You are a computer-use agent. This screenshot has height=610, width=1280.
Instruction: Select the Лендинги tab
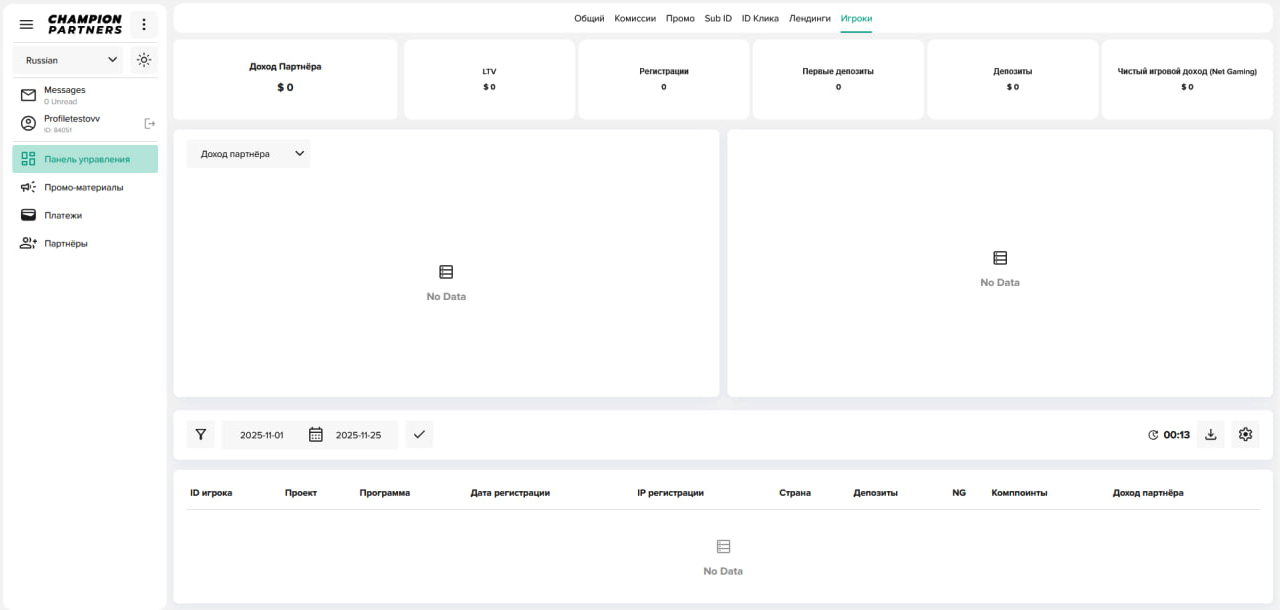[809, 18]
